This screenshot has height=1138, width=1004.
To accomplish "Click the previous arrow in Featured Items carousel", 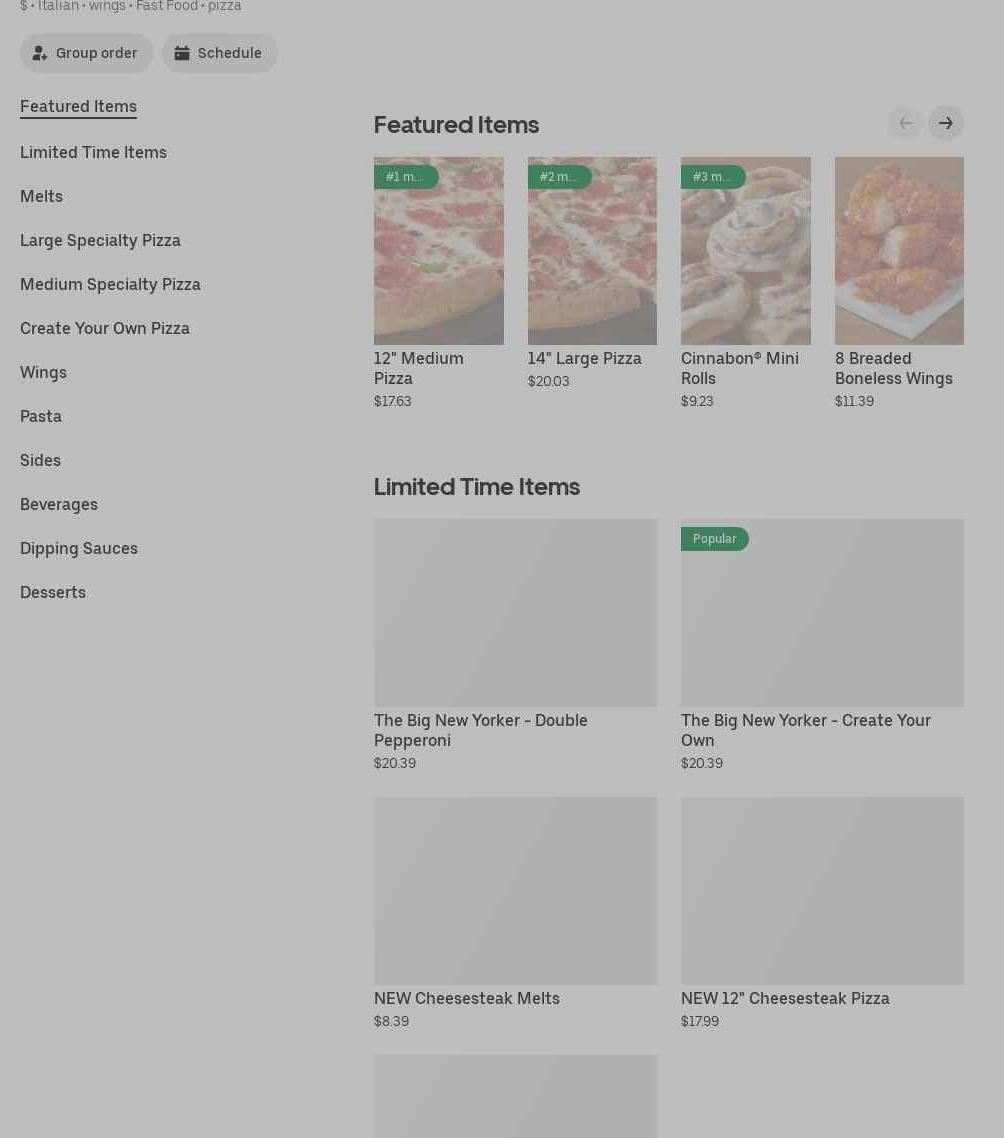I will pyautogui.click(x=906, y=124).
